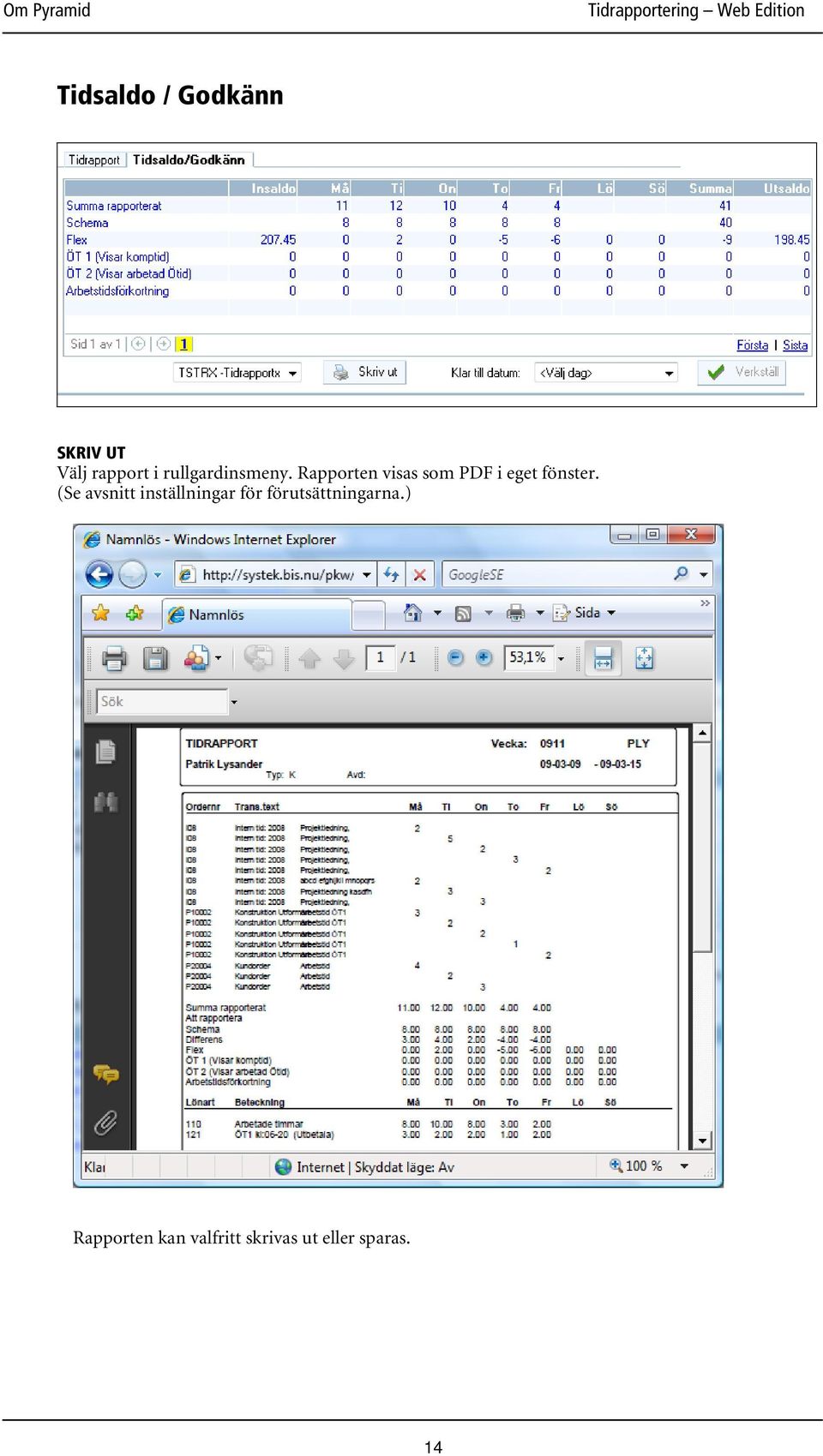
Task: Open the Pages panel in PDF sidebar
Action: (106, 752)
